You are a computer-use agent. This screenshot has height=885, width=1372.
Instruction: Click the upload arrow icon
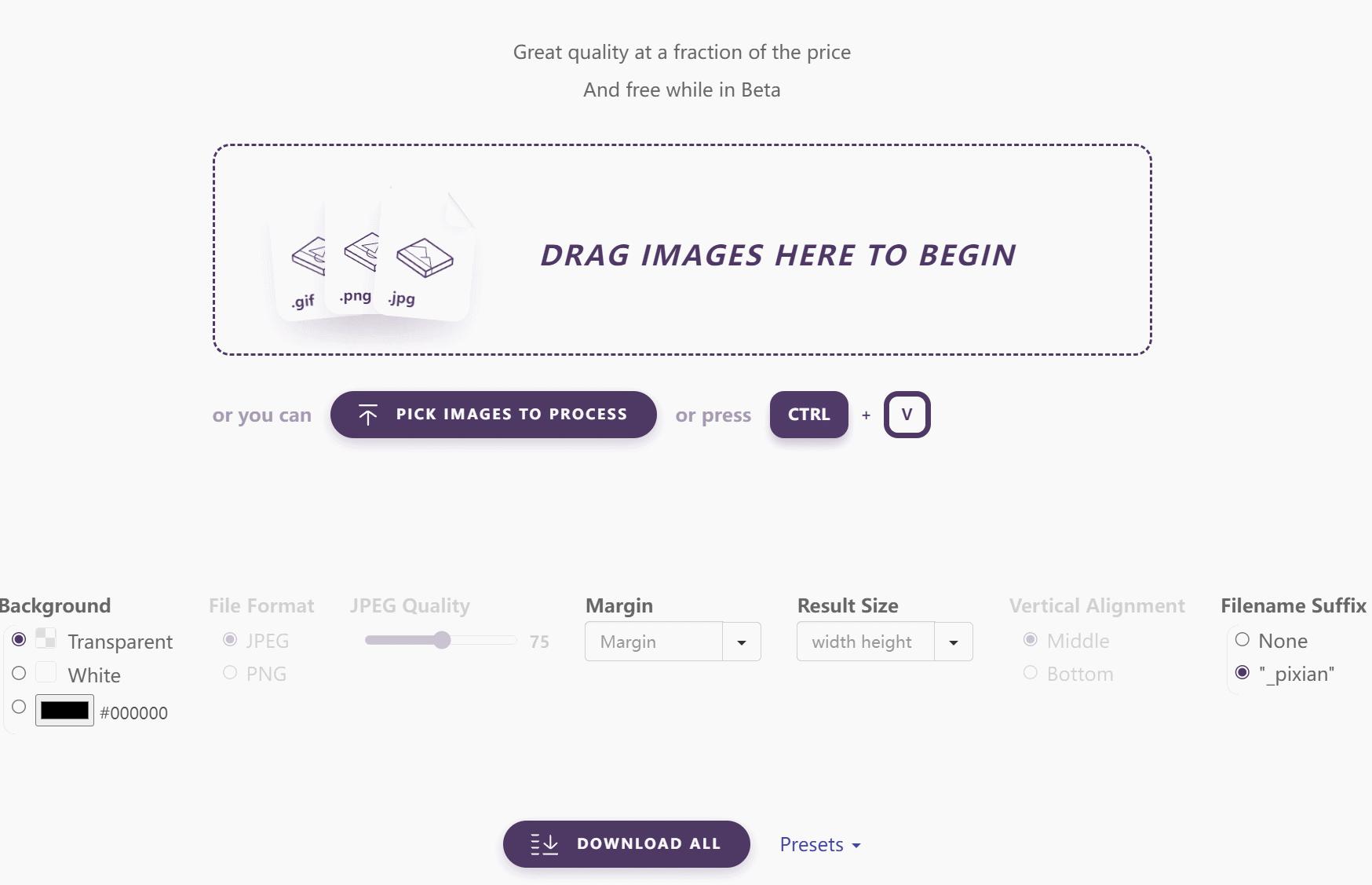367,415
